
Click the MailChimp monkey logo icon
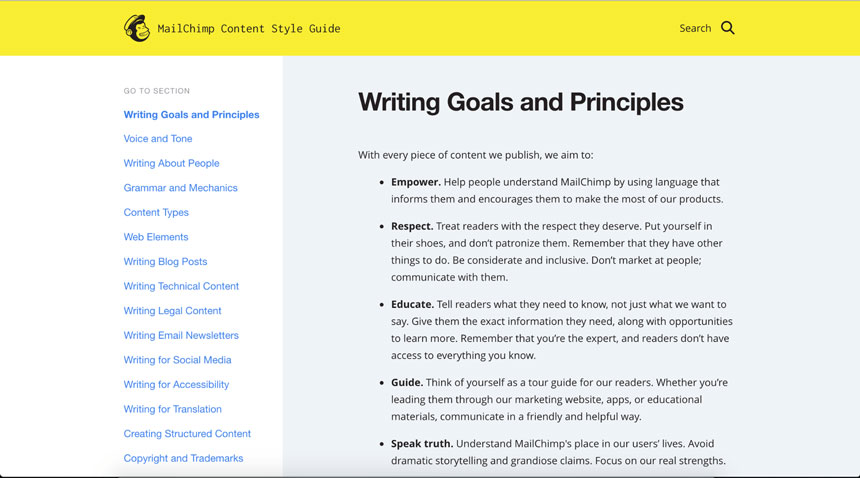click(x=137, y=28)
